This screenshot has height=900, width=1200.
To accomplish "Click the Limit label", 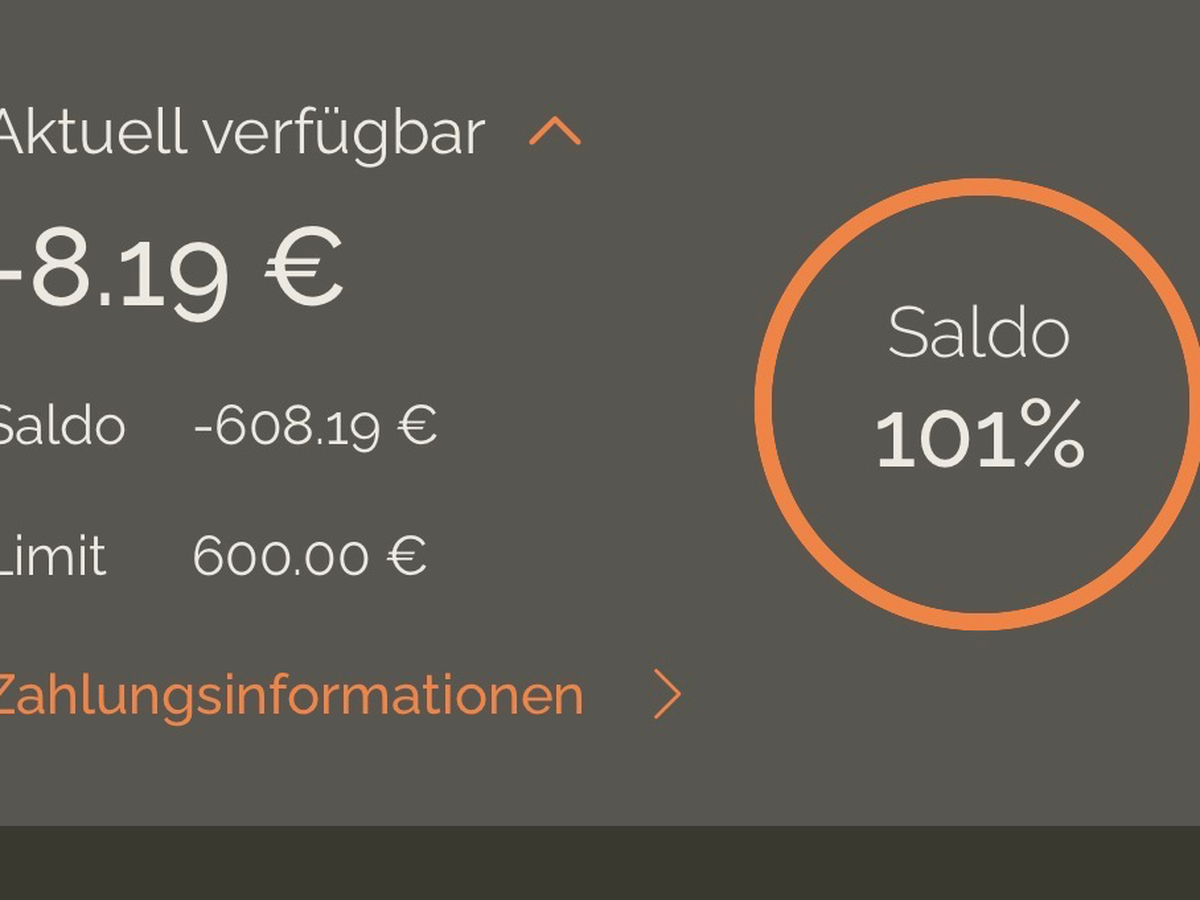I will click(x=52, y=556).
